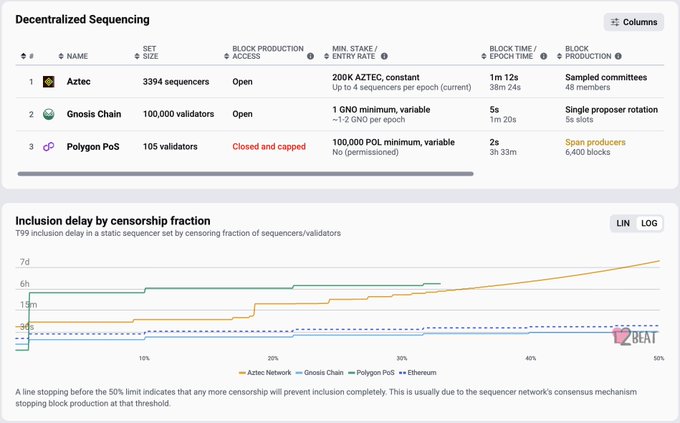Switch chart to LOG scale
The width and height of the screenshot is (680, 423).
649,223
